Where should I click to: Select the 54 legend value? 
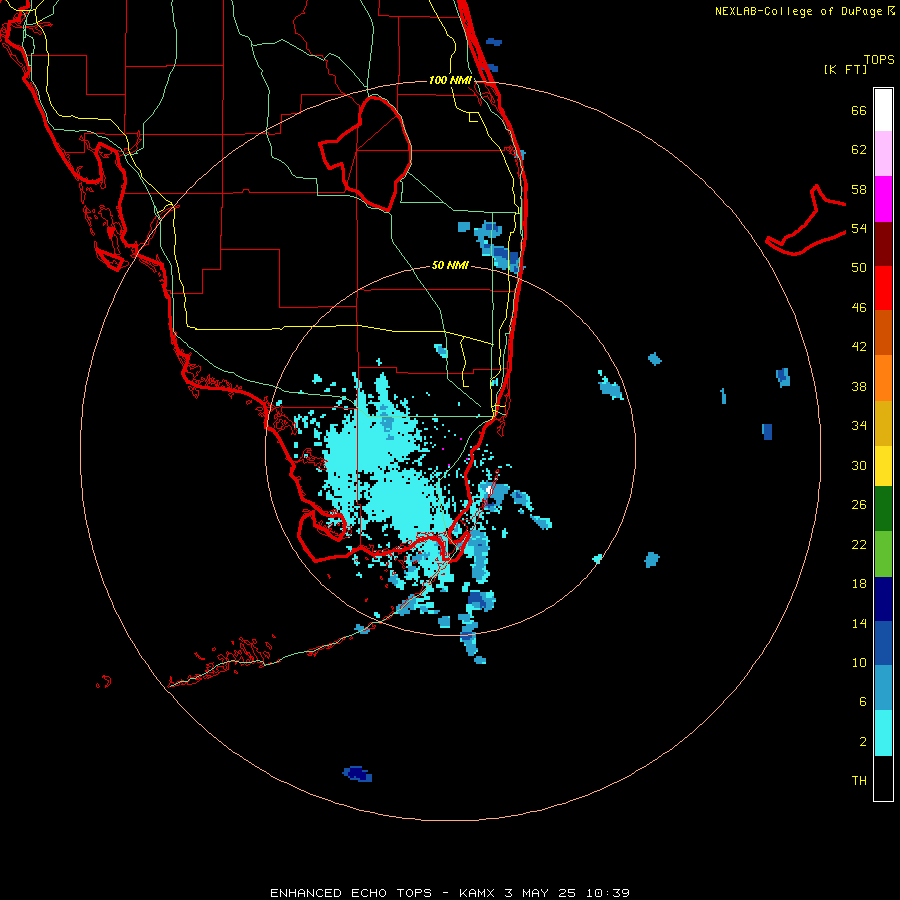[x=859, y=228]
